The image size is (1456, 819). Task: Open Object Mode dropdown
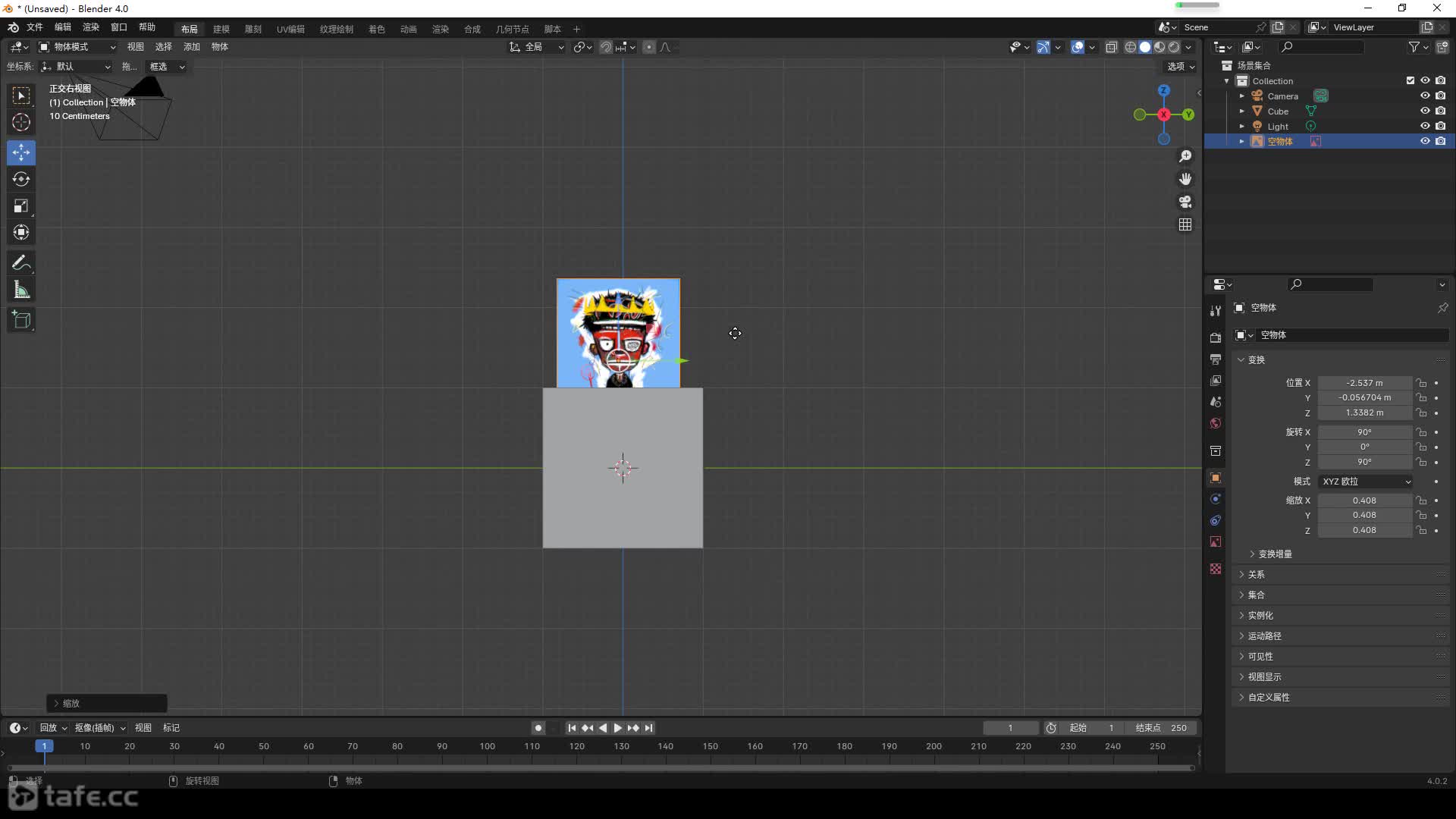coord(77,47)
